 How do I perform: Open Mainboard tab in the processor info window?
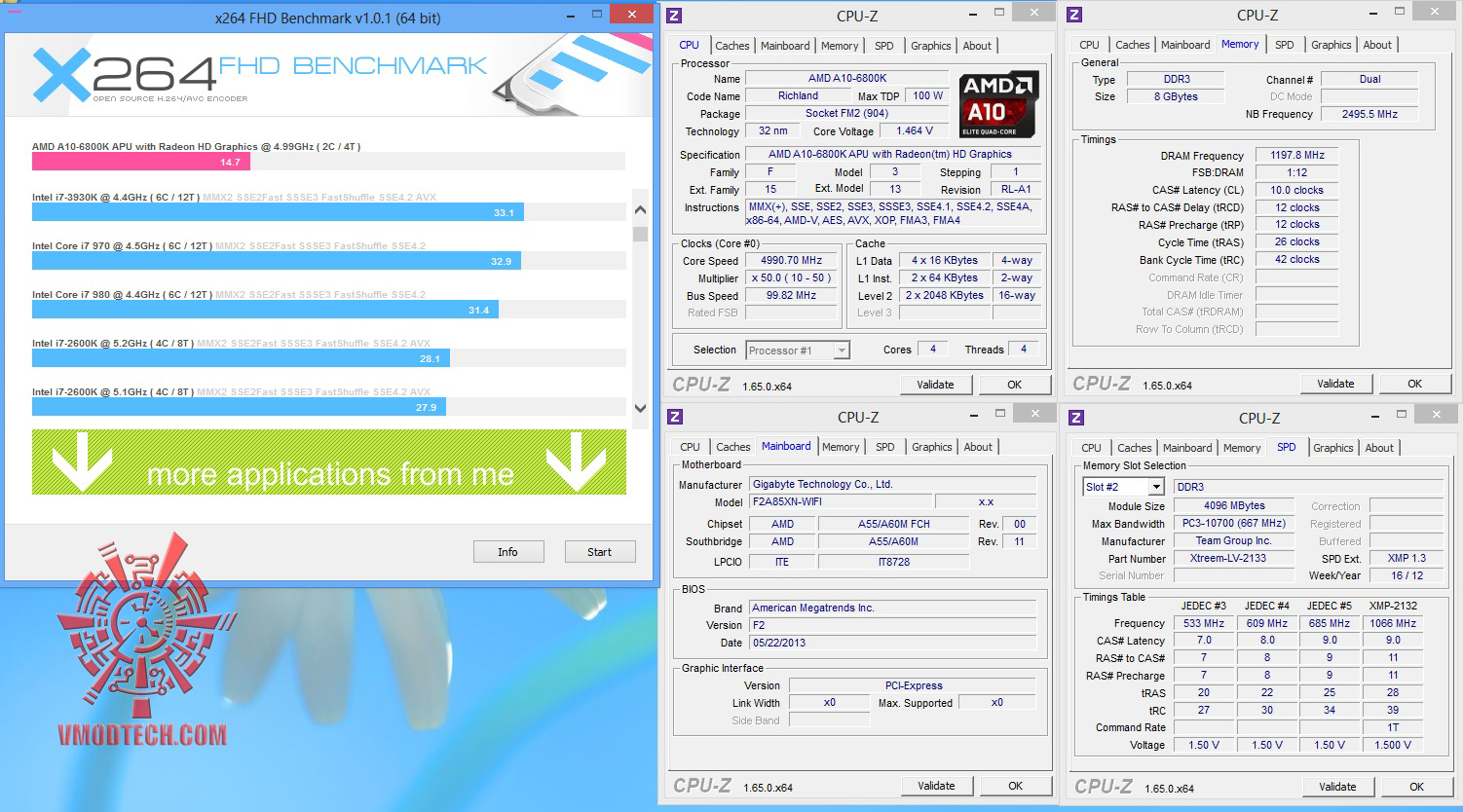tap(785, 46)
